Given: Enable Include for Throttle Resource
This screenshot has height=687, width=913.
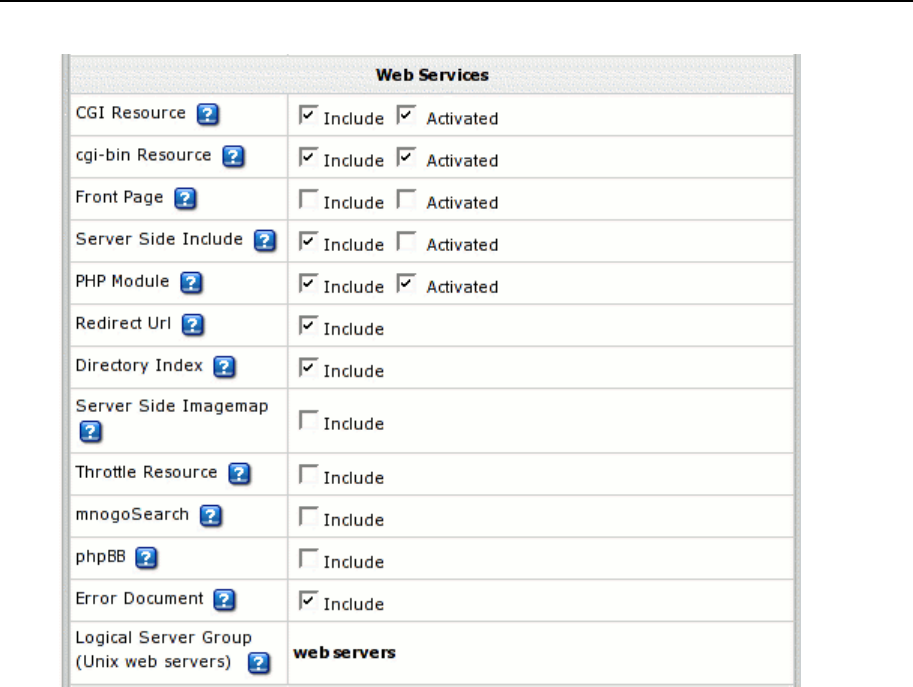Looking at the screenshot, I should pyautogui.click(x=308, y=473).
